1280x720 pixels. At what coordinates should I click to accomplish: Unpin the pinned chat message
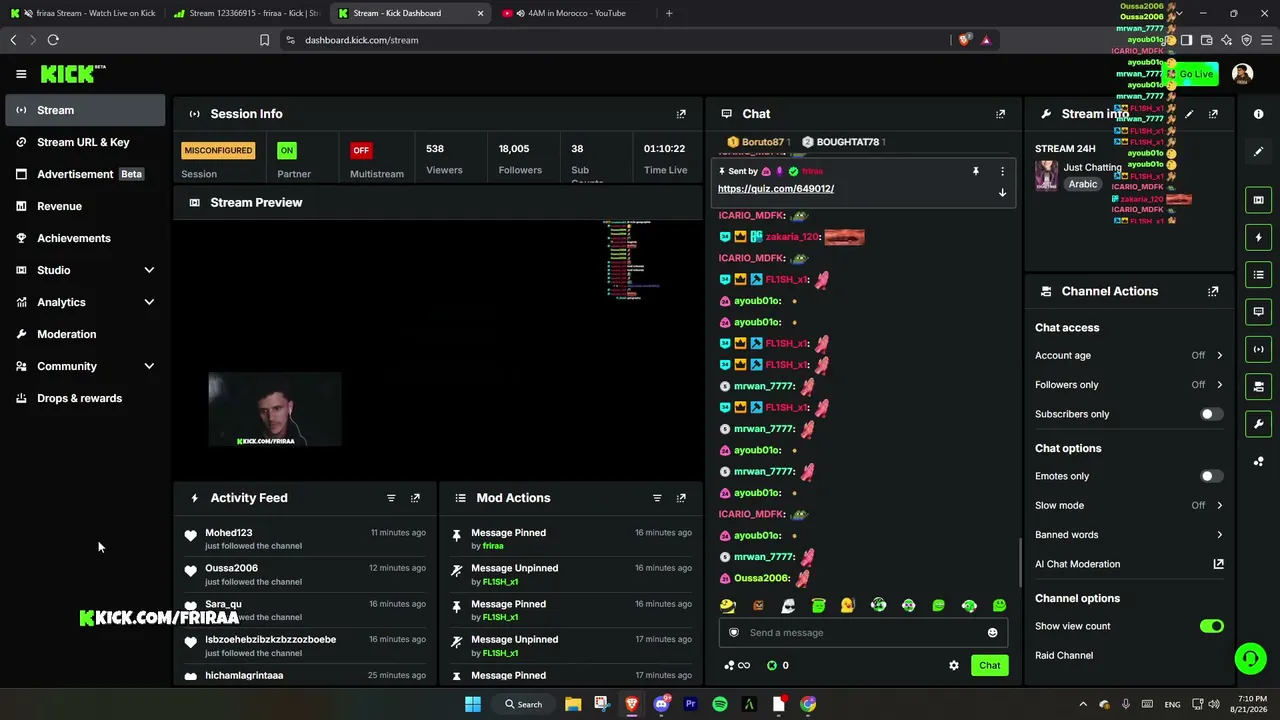click(975, 171)
